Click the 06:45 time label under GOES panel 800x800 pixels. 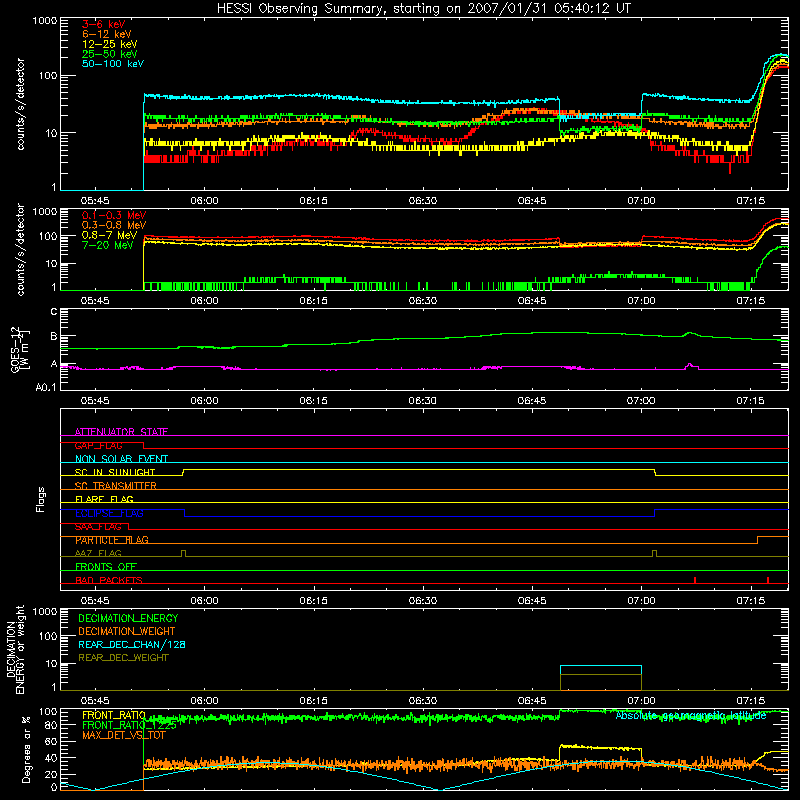pos(532,401)
